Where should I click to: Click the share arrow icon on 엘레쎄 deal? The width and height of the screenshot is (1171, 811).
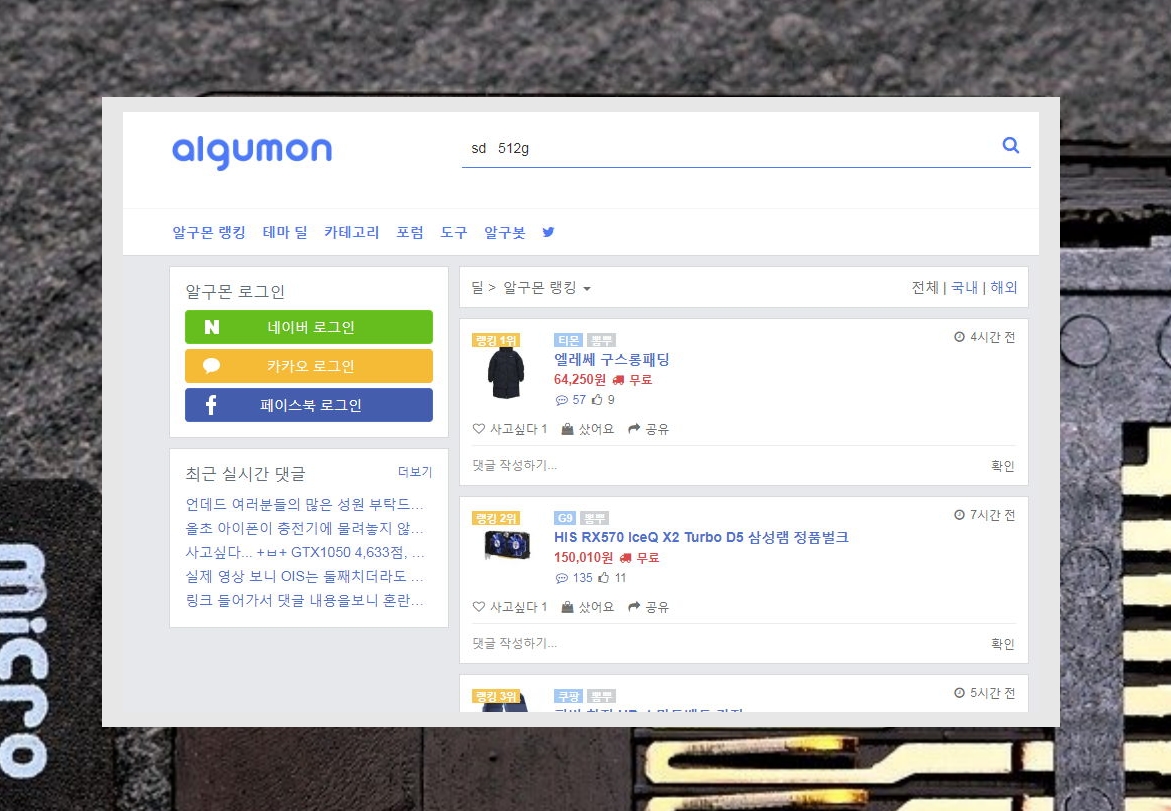point(634,429)
